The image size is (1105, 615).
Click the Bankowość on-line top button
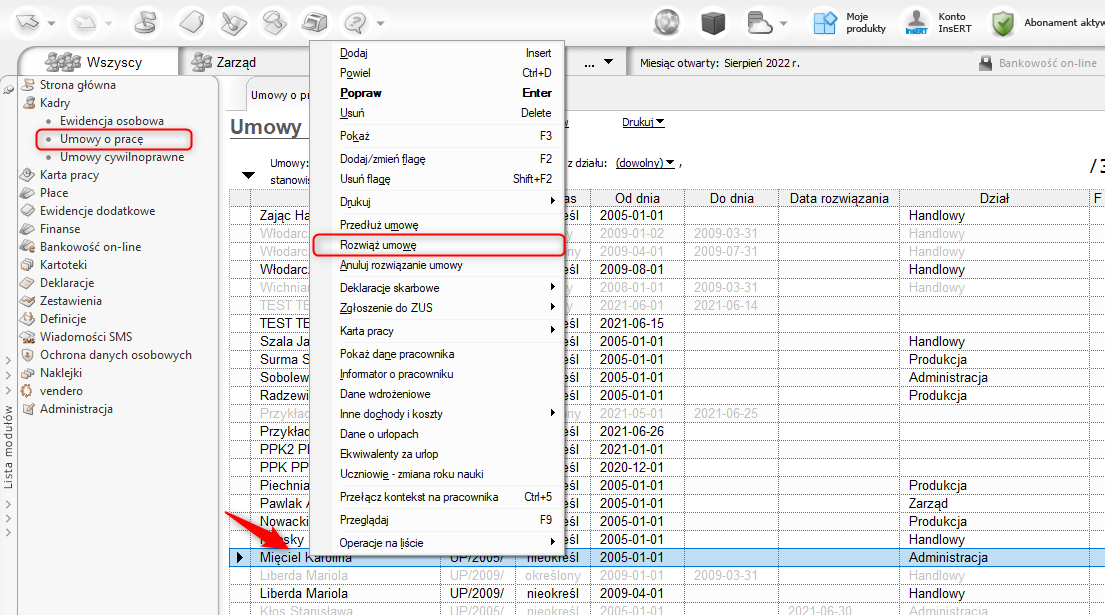[1039, 63]
